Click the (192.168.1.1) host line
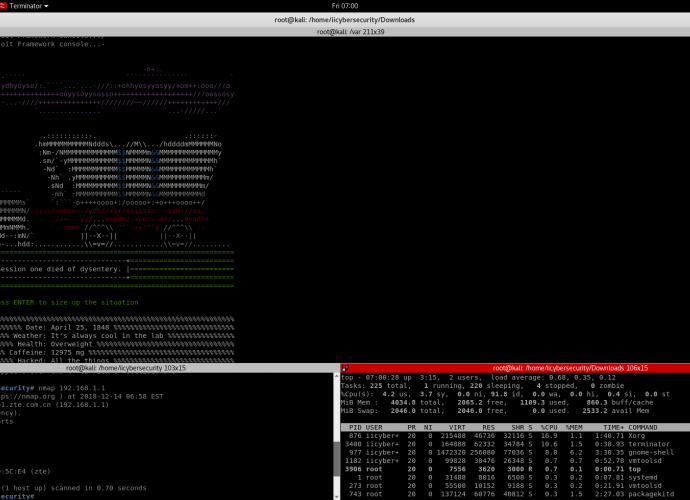690x500 pixels. pyautogui.click(x=54, y=404)
